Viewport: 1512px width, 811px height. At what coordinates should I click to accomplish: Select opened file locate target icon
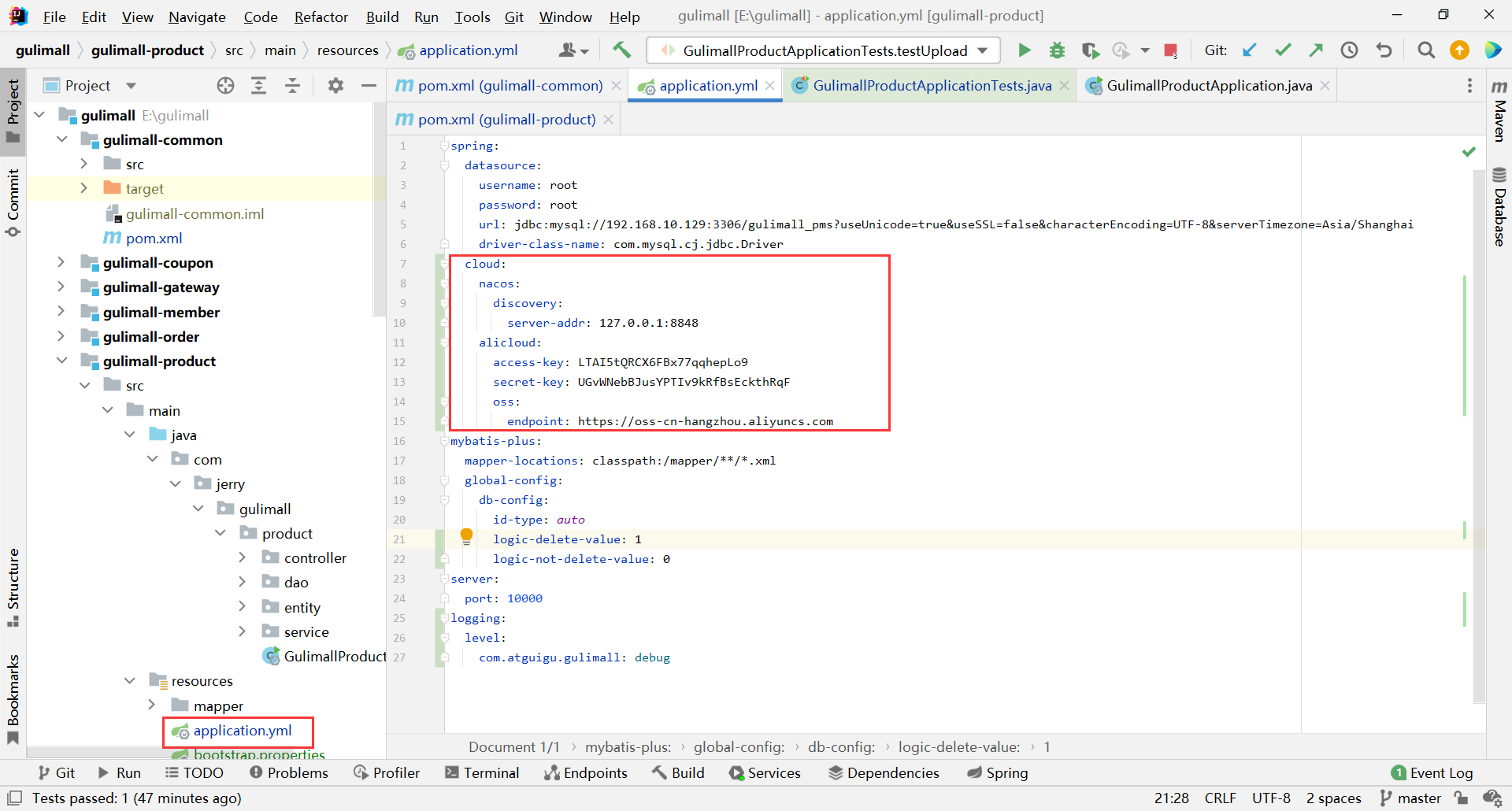(225, 85)
